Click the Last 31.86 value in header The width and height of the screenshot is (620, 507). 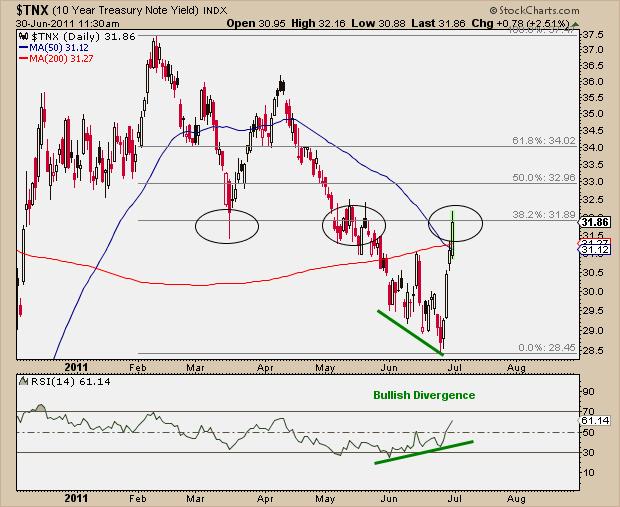pos(438,23)
